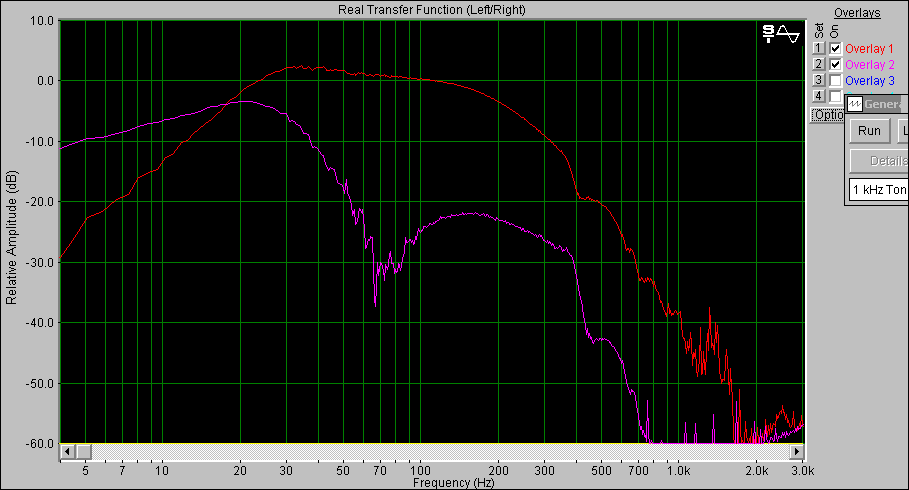Screen dimensions: 909x490
Task: Select the 1 kHz Tone field in Generator
Action: pyautogui.click(x=879, y=190)
